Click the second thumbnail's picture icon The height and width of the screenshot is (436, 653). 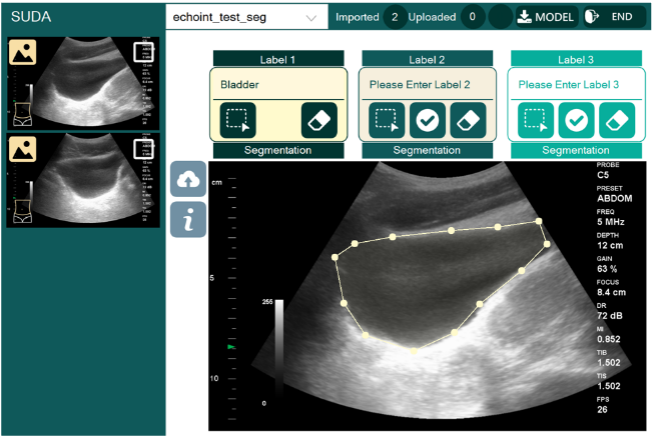pos(22,149)
